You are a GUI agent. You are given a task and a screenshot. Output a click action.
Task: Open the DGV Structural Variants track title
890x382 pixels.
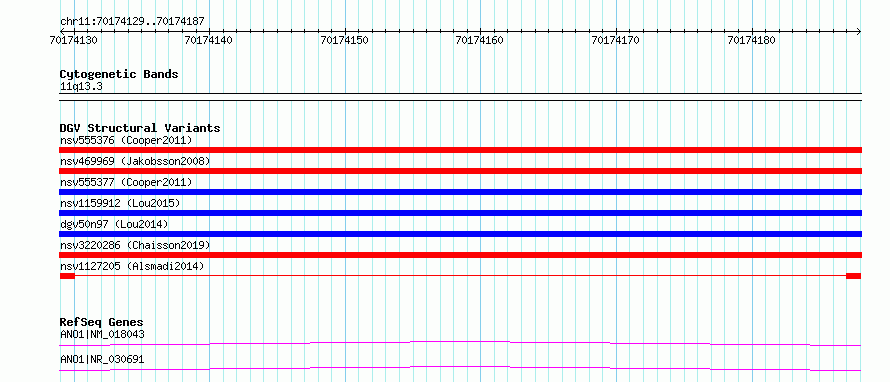(140, 128)
